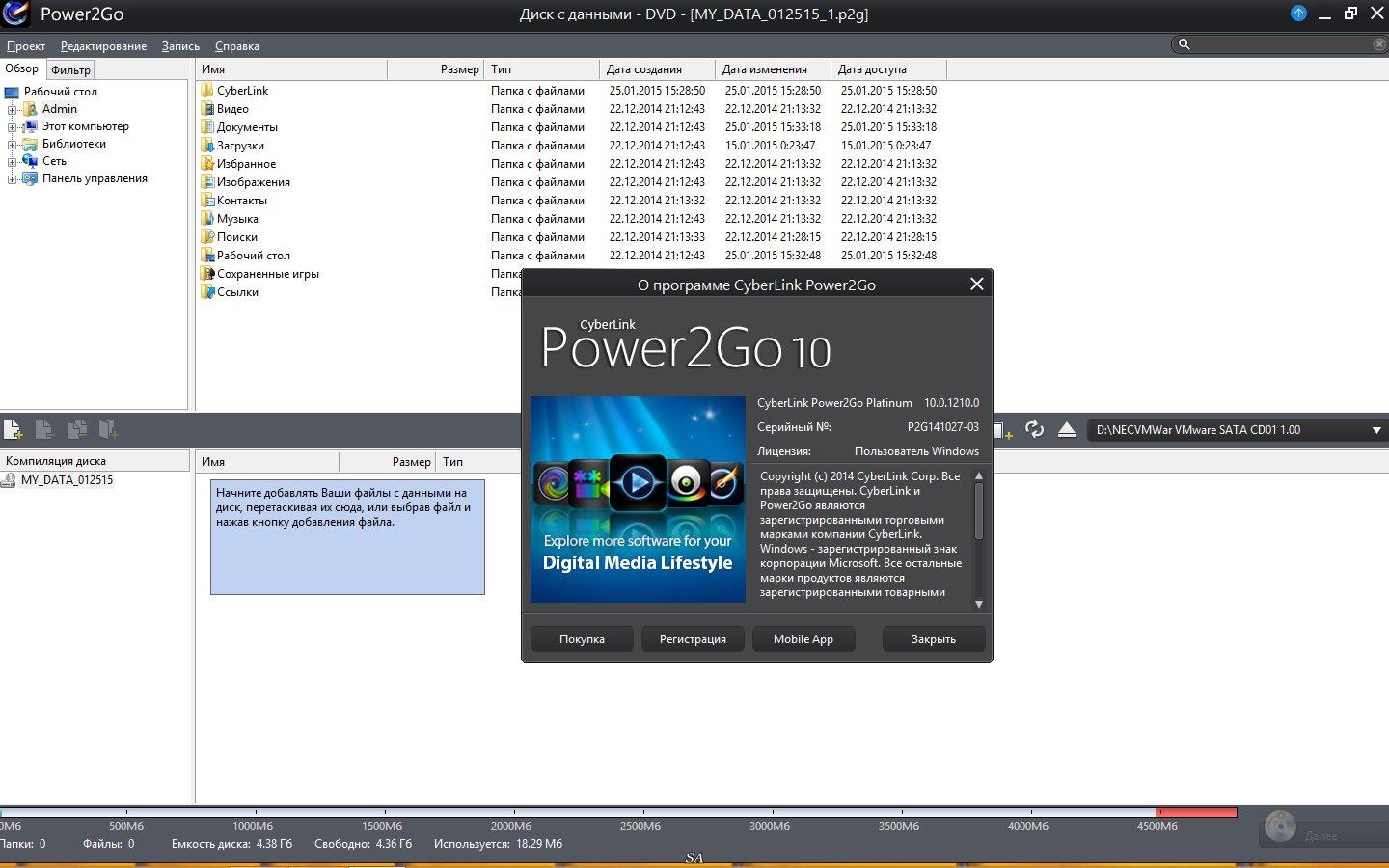Image resolution: width=1389 pixels, height=868 pixels.
Task: Click the copyright text scrollbar down arrow
Action: pyautogui.click(x=978, y=604)
